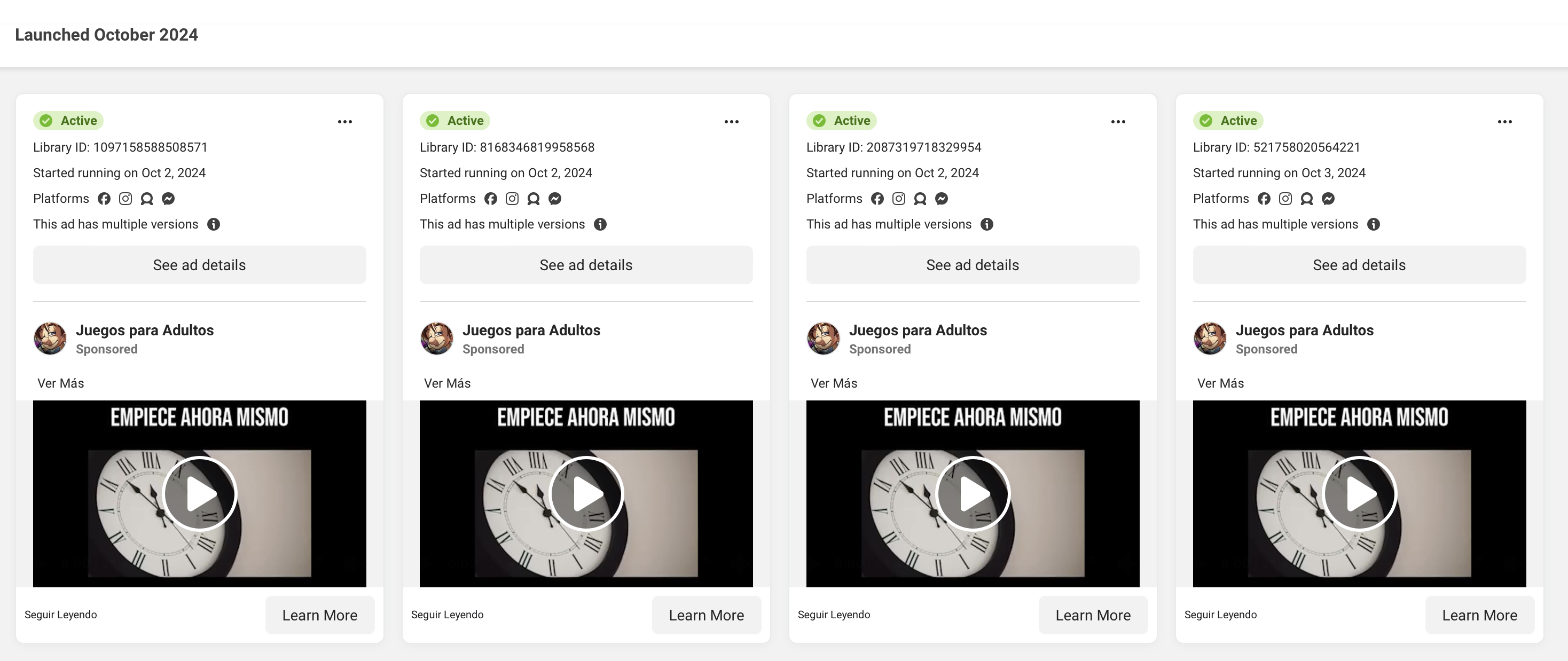The height and width of the screenshot is (661, 1568).
Task: Click 'Ver Más' text on ad 2087319718329954
Action: click(x=833, y=383)
